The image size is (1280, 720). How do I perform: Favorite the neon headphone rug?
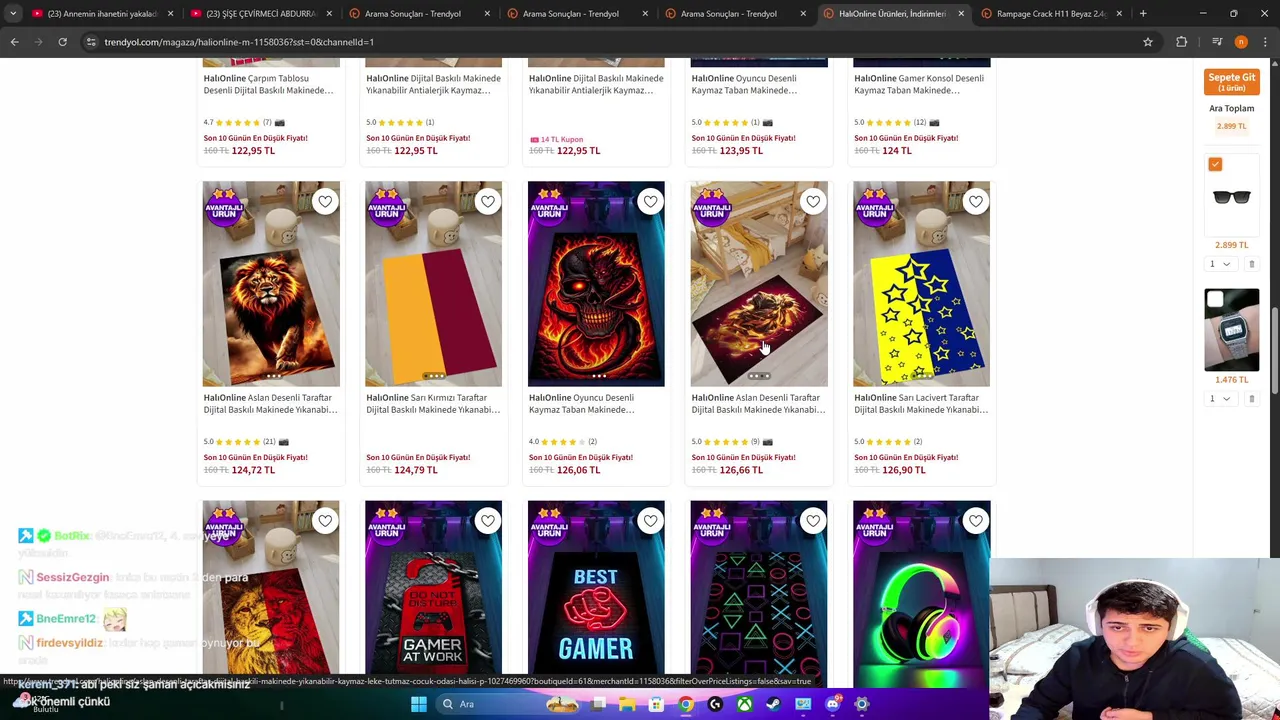pyautogui.click(x=975, y=521)
